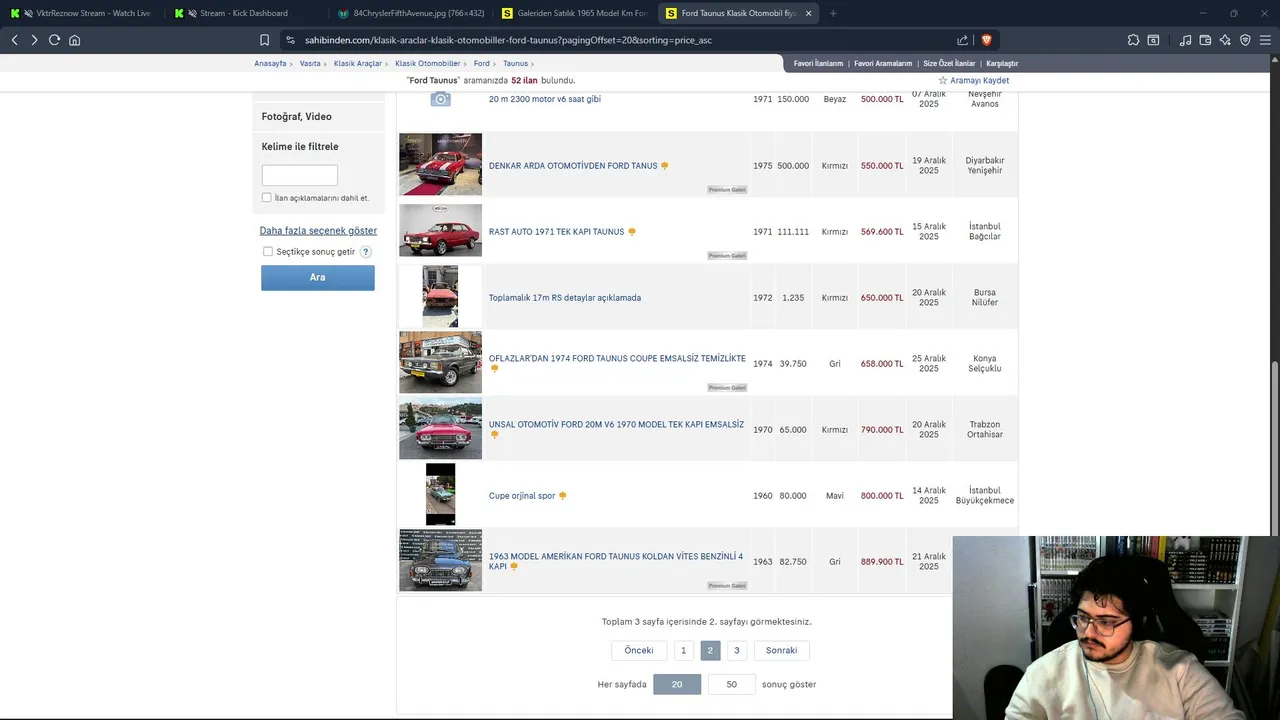This screenshot has width=1280, height=720.
Task: Click the price 889.900 TL
Action: [882, 562]
